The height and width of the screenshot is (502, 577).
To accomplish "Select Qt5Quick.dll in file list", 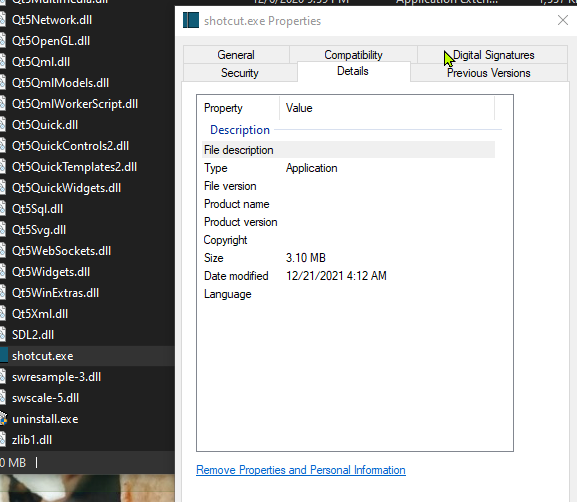I will pos(45,125).
